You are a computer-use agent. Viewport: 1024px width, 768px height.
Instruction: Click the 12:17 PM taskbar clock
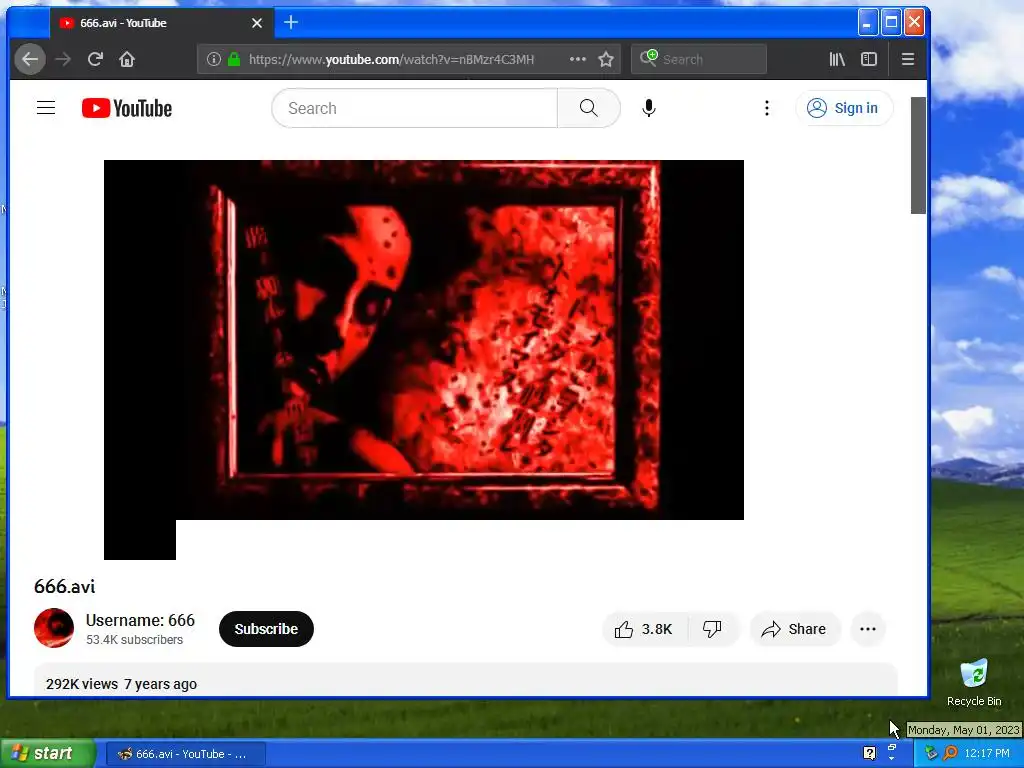pyautogui.click(x=987, y=754)
